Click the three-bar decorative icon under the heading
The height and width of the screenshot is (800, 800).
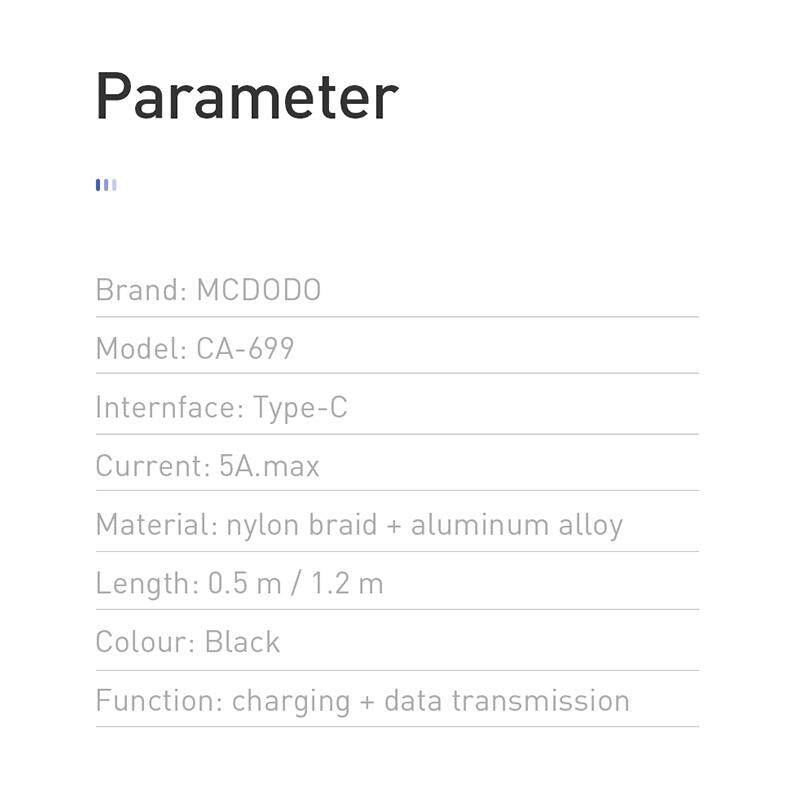(x=106, y=185)
